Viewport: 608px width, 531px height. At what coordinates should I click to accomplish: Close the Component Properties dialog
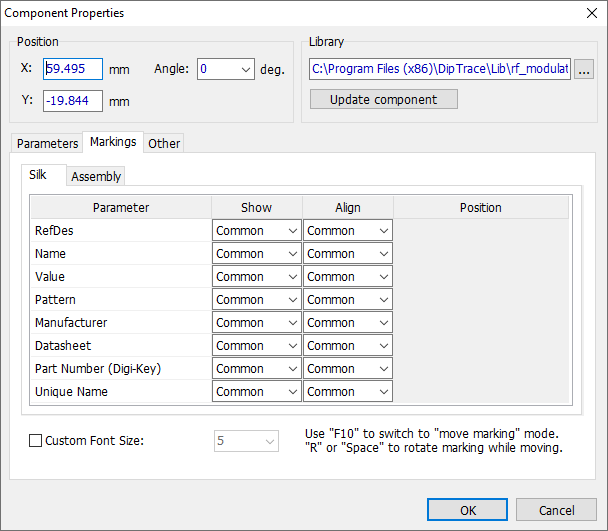[592, 13]
